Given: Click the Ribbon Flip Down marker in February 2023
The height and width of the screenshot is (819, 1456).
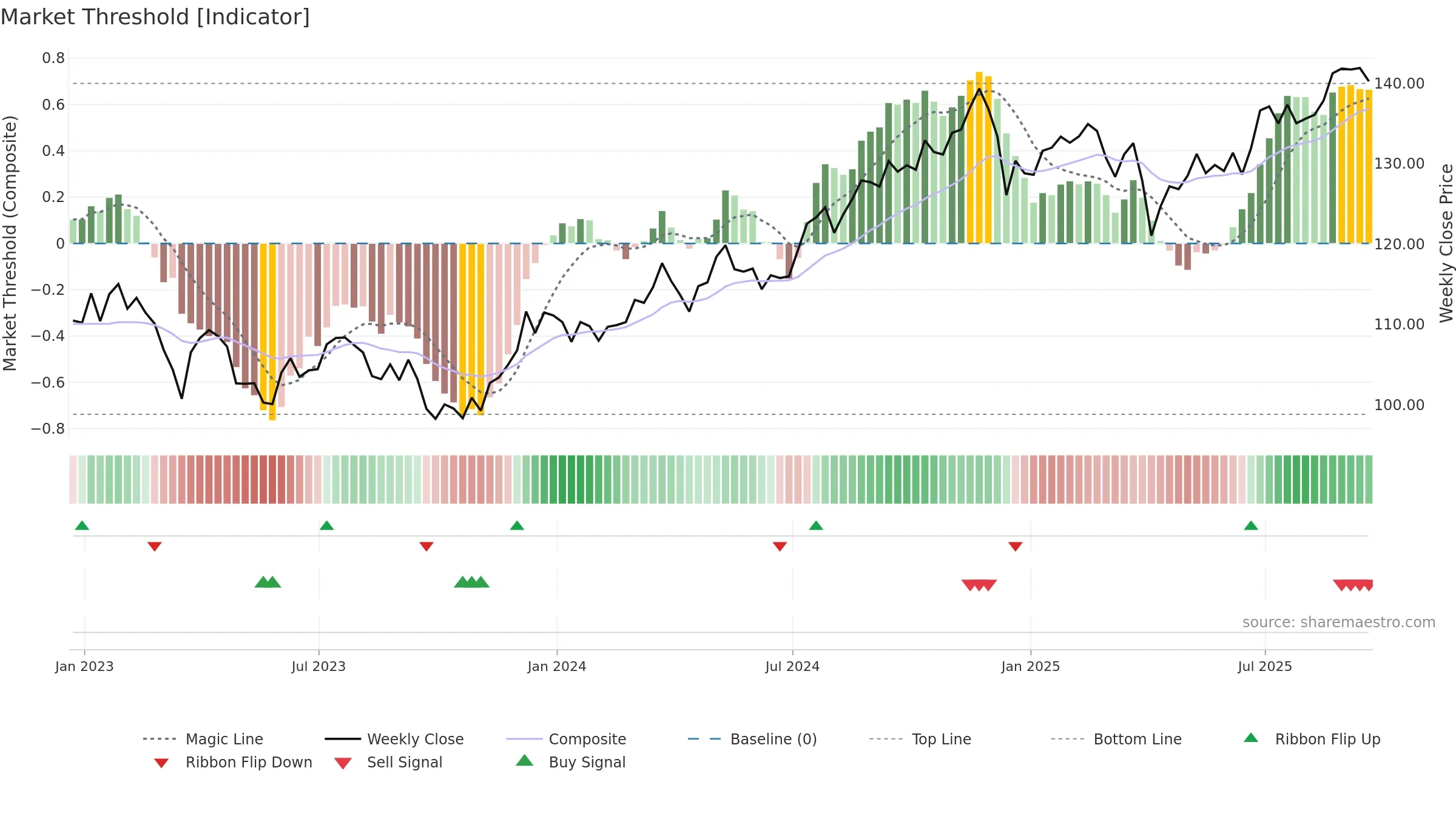Looking at the screenshot, I should pos(155,547).
